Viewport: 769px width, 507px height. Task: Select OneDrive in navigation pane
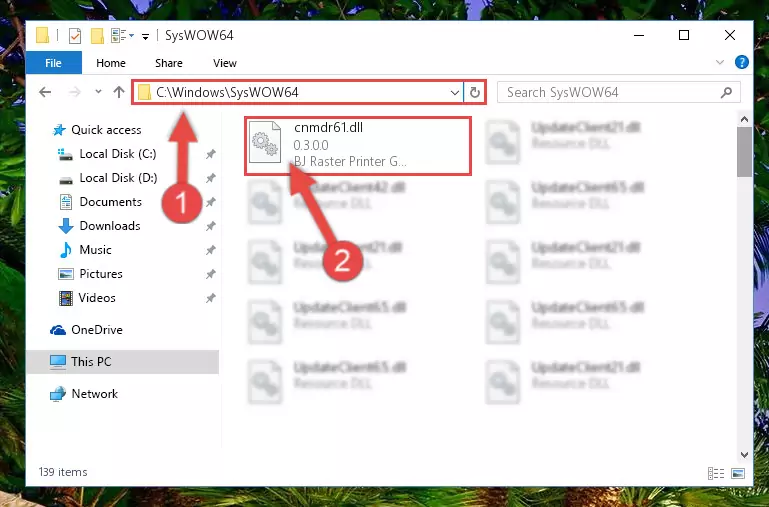click(97, 330)
